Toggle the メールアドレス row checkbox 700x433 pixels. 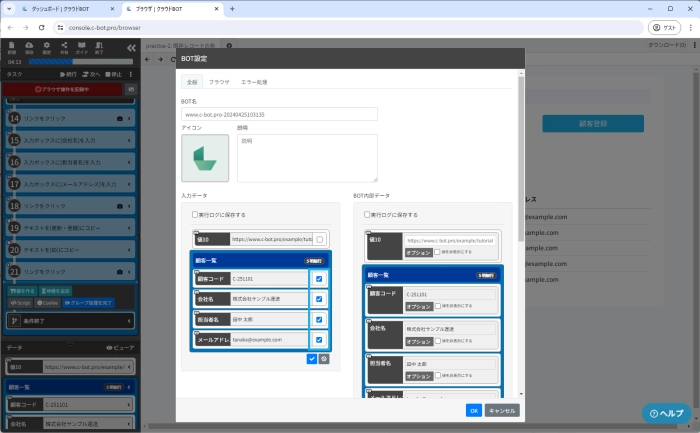(x=319, y=339)
